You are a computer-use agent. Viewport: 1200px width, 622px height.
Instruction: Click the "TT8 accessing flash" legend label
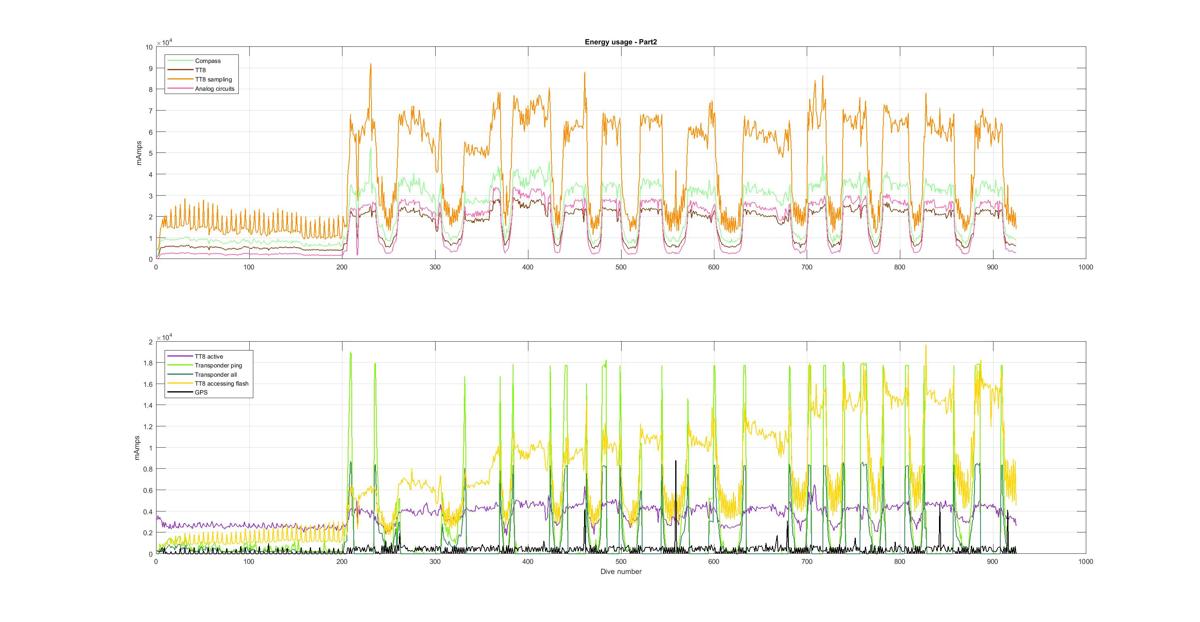[221, 383]
